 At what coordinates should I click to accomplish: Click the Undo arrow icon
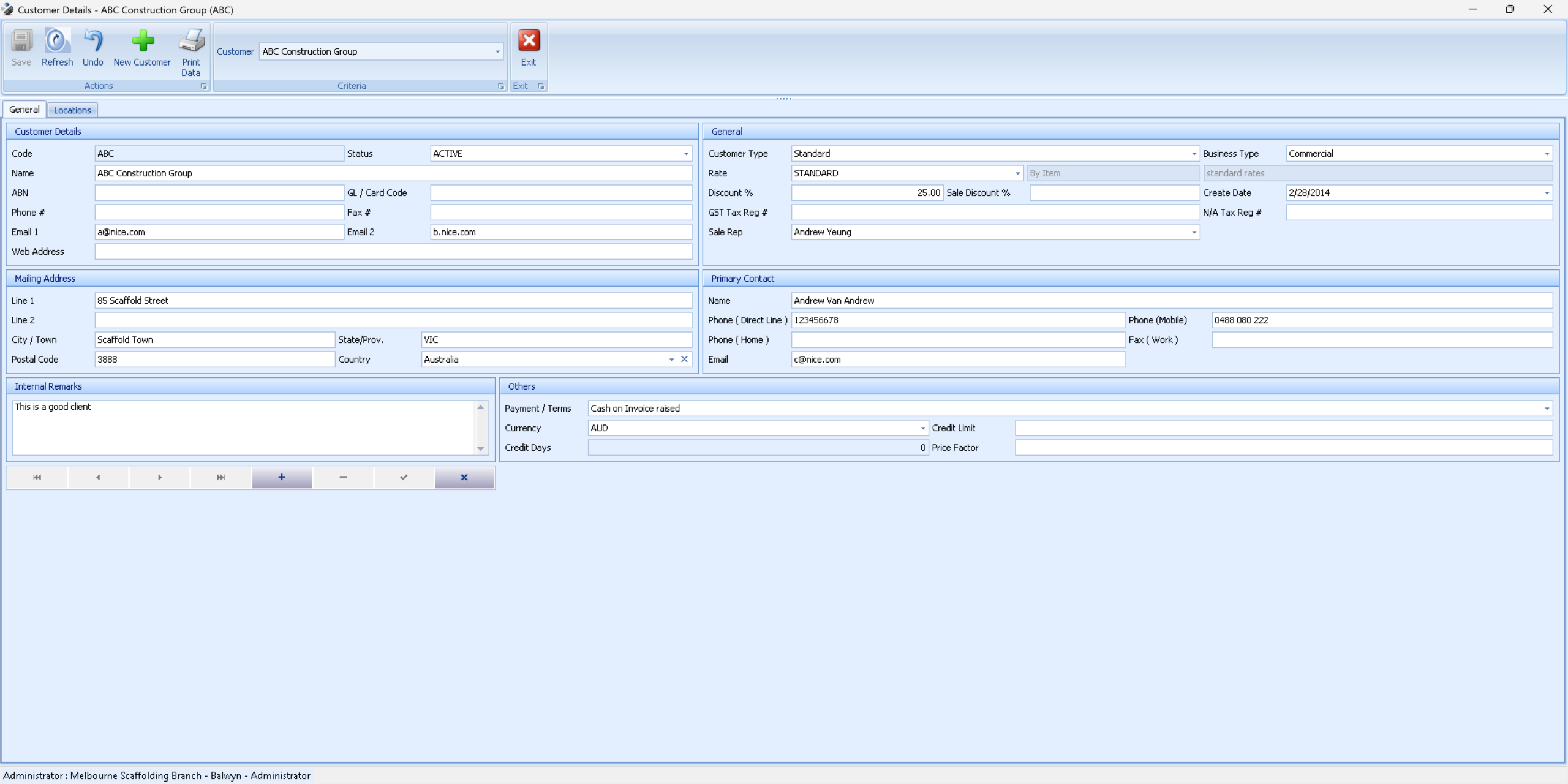click(92, 42)
